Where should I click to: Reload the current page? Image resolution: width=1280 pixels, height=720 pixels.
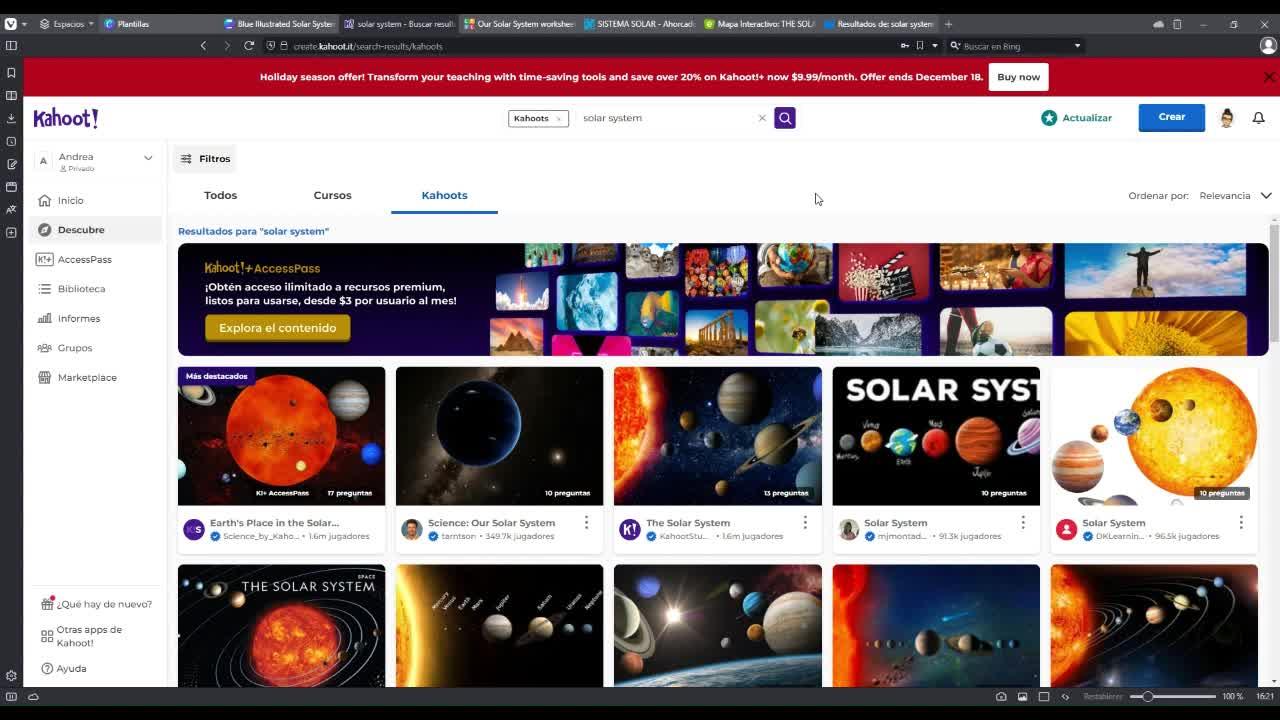pos(249,46)
